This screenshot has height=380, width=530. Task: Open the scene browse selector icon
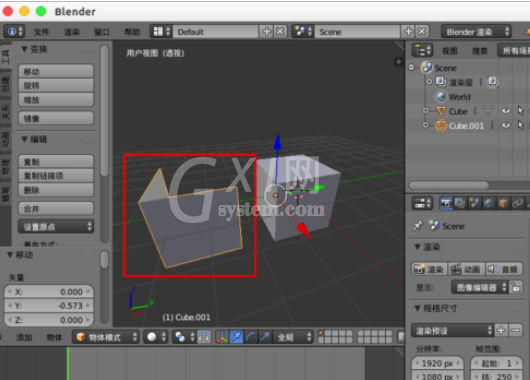coord(303,32)
